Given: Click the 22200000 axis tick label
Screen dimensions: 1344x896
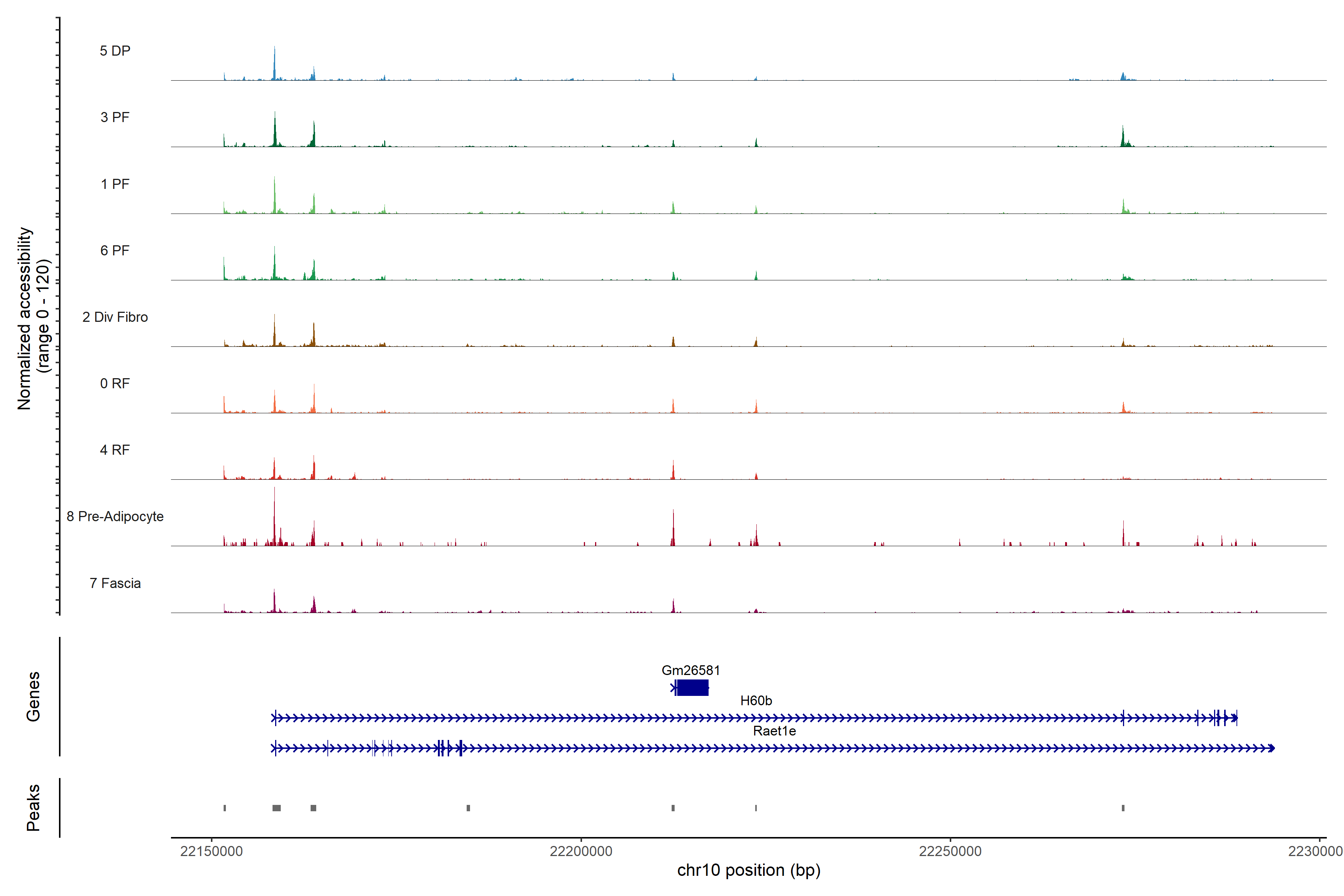Looking at the screenshot, I should (x=581, y=851).
